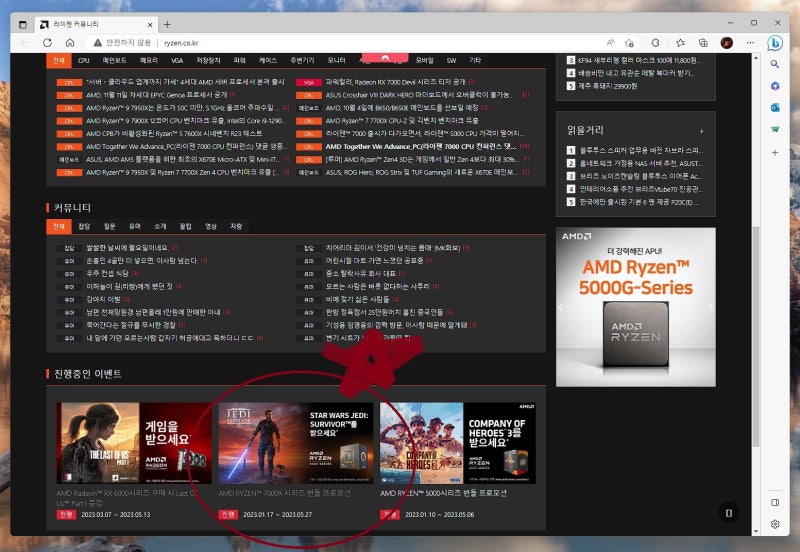Open Ryzen 5 7600X R23 test article
Image resolution: width=800 pixels, height=552 pixels.
pos(174,133)
